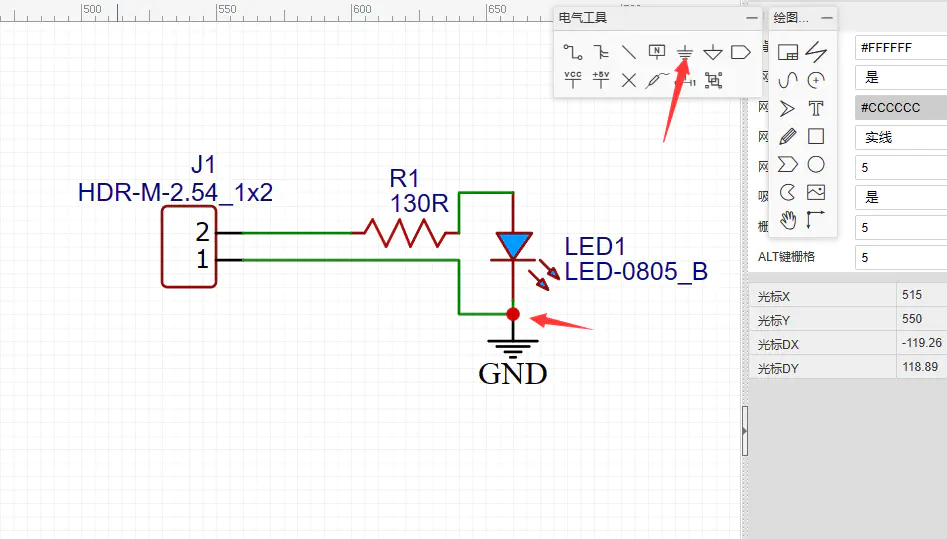Choose the Rectangle drawing tool
This screenshot has width=947, height=539.
point(816,136)
